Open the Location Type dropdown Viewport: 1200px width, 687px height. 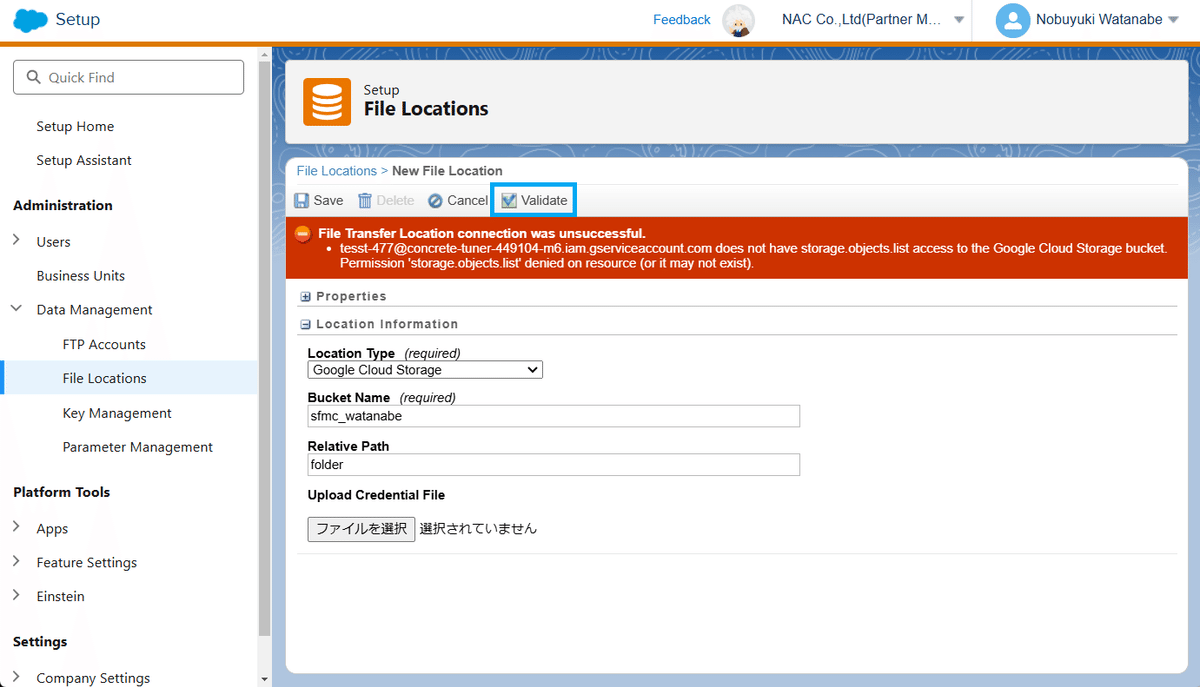pyautogui.click(x=425, y=370)
